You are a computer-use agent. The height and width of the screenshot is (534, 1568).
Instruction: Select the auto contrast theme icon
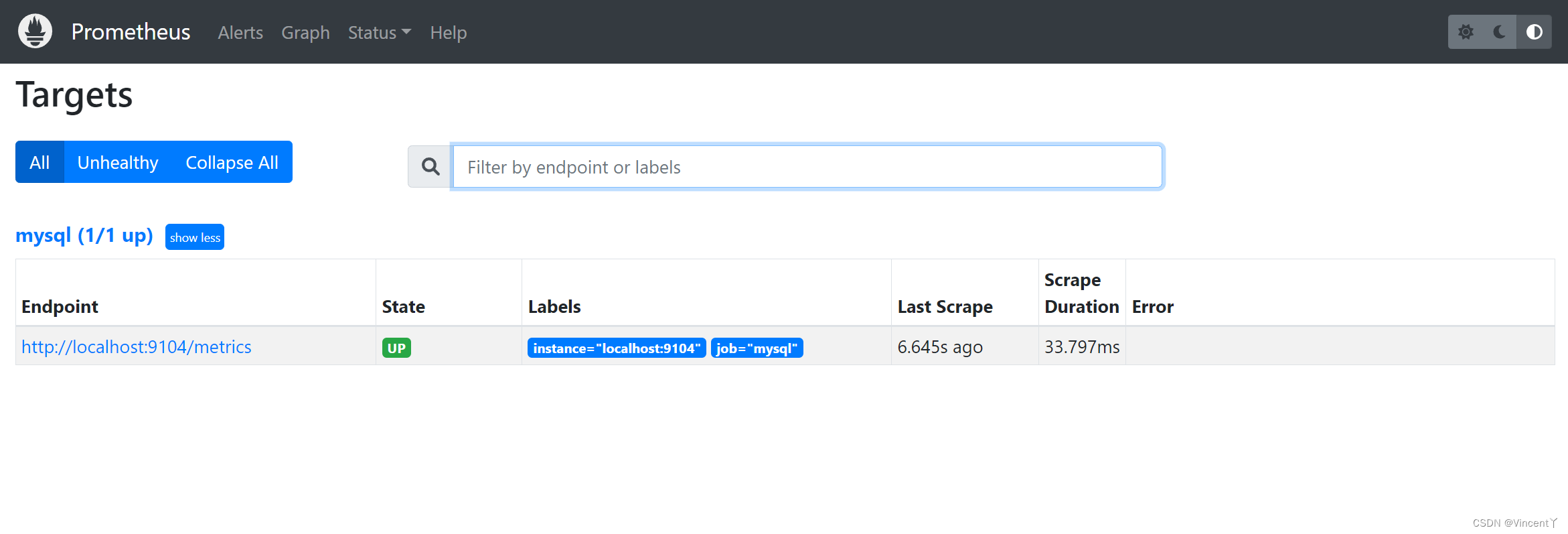tap(1535, 32)
